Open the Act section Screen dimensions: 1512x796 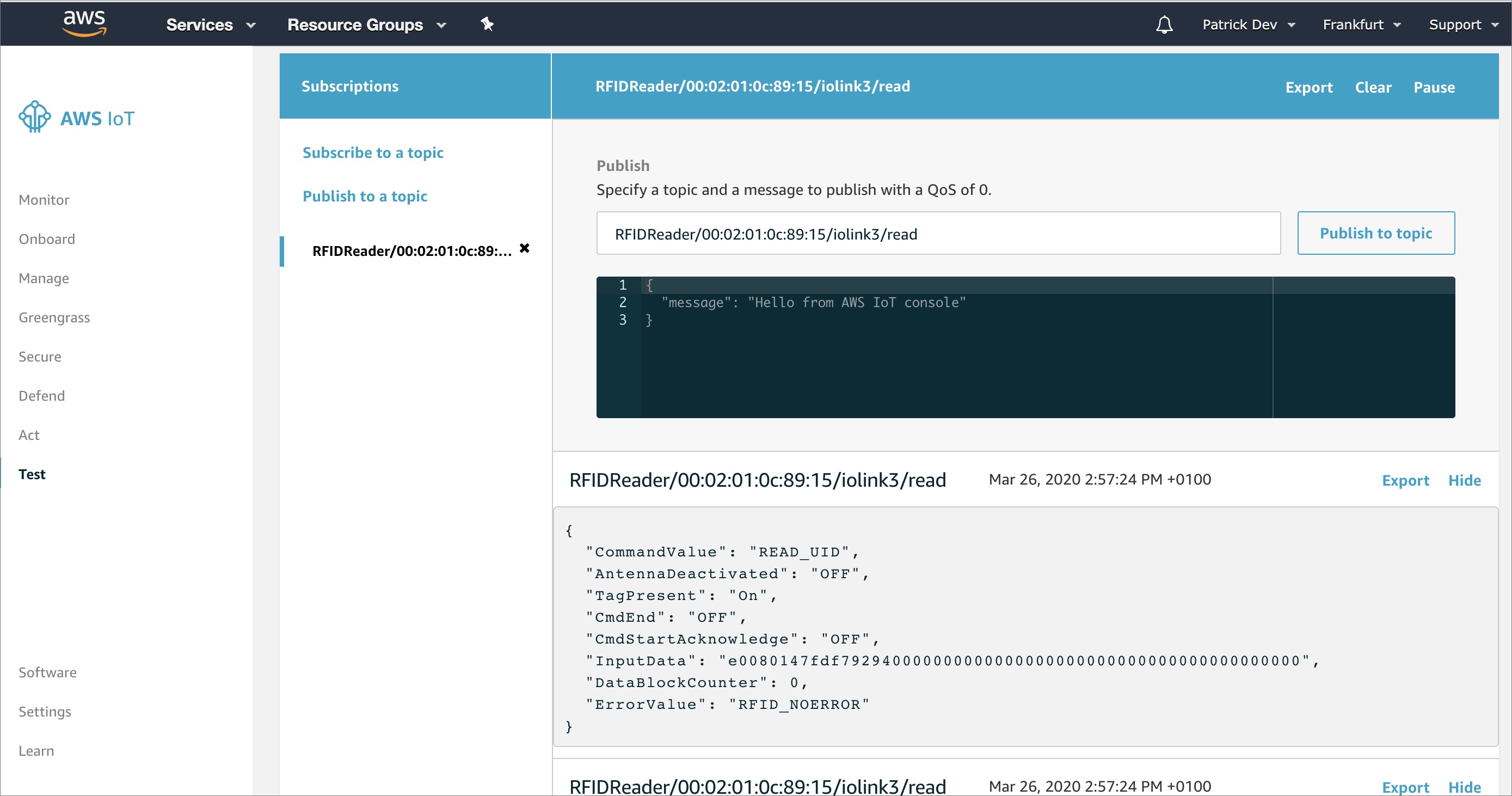(29, 435)
